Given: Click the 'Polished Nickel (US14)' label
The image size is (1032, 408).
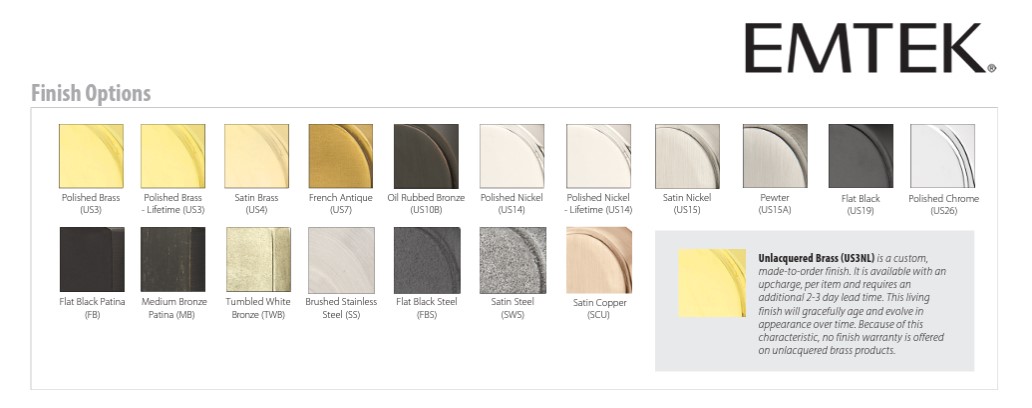Looking at the screenshot, I should [512, 204].
